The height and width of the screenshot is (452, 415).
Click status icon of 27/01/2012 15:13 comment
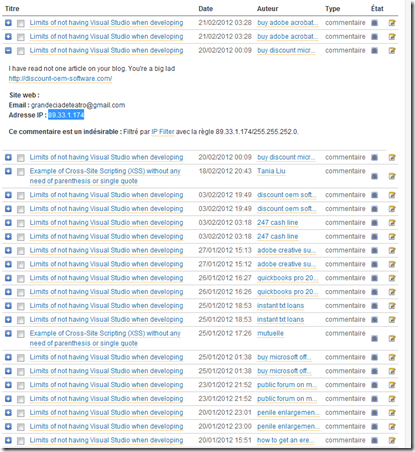[375, 250]
